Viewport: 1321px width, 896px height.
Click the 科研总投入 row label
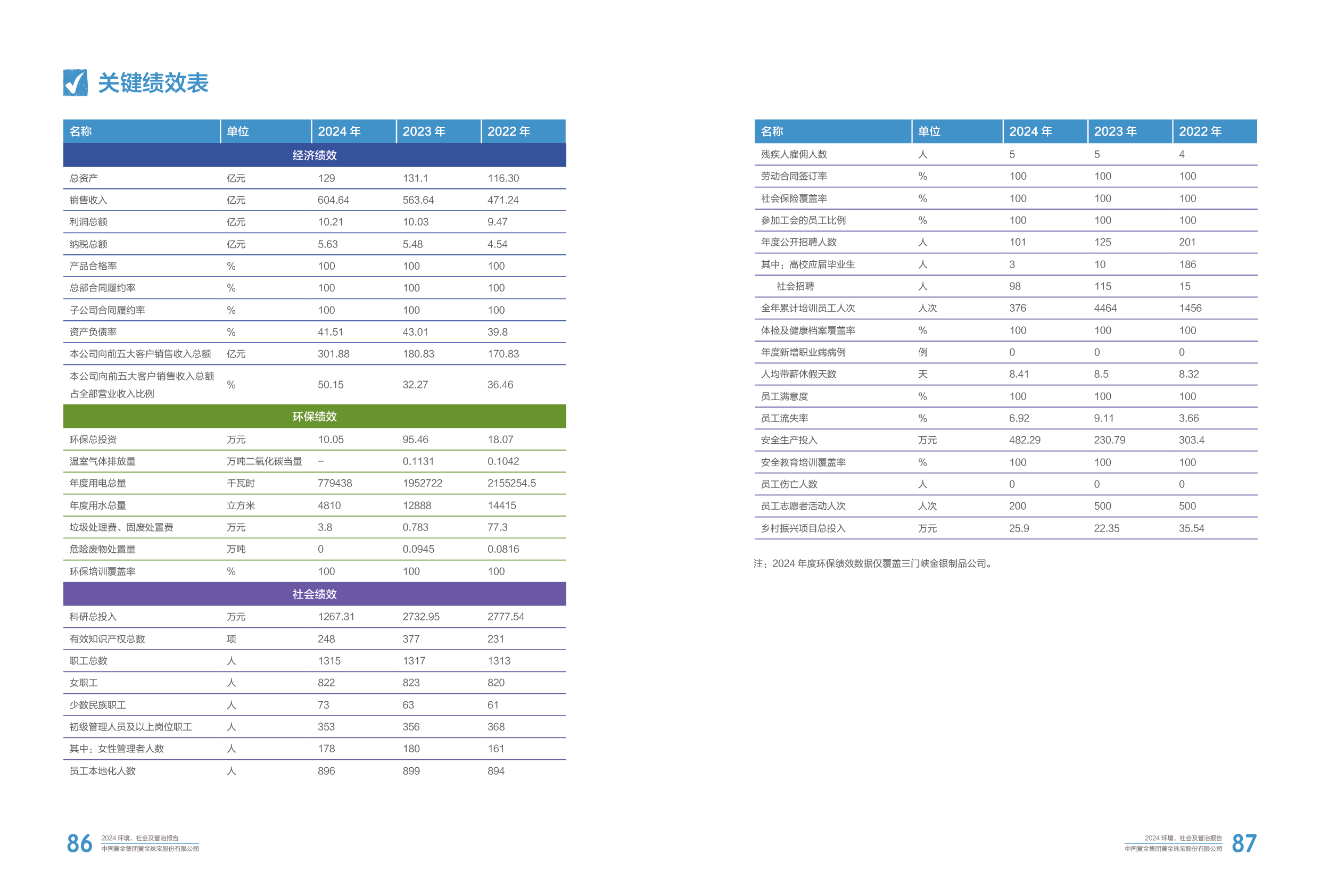coord(93,617)
